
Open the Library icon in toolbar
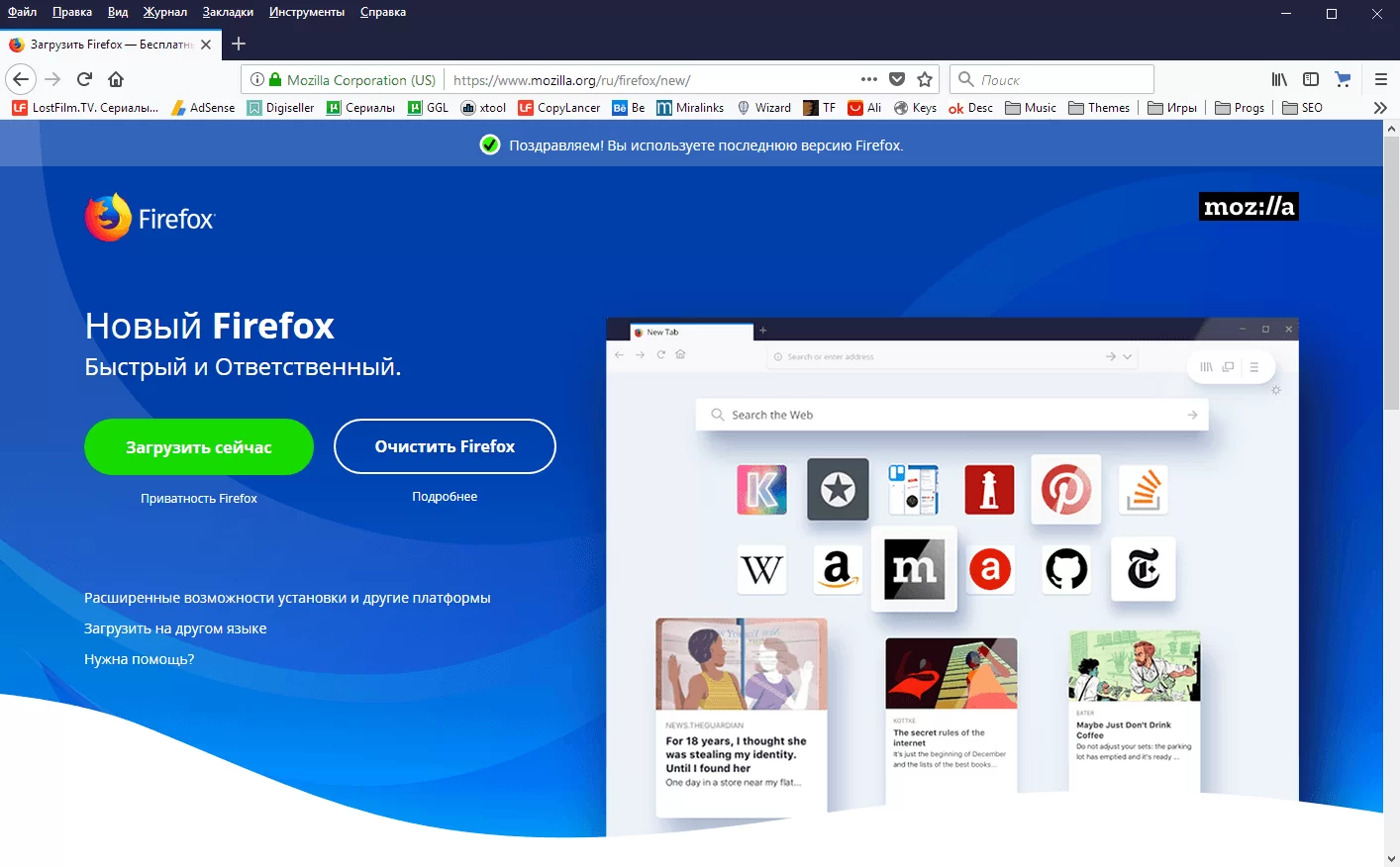1279,79
